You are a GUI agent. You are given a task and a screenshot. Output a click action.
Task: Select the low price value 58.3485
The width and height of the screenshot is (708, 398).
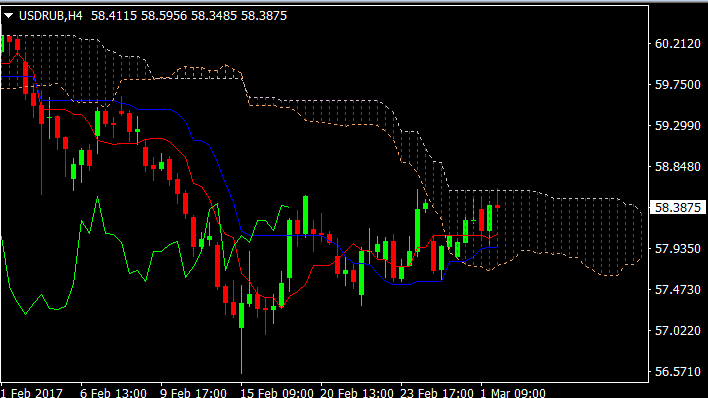pyautogui.click(x=214, y=16)
